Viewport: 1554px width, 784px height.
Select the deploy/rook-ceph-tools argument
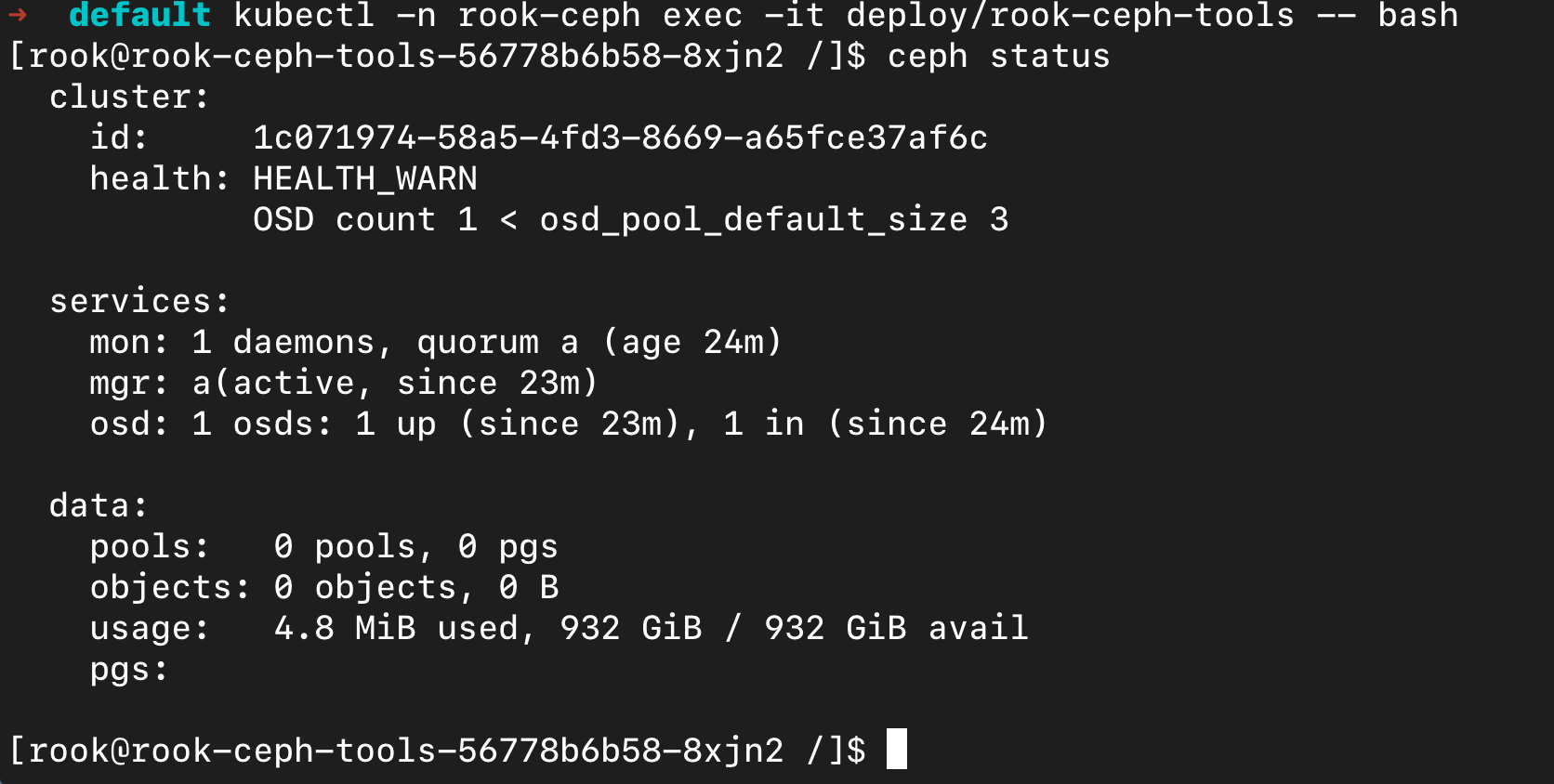click(1069, 15)
